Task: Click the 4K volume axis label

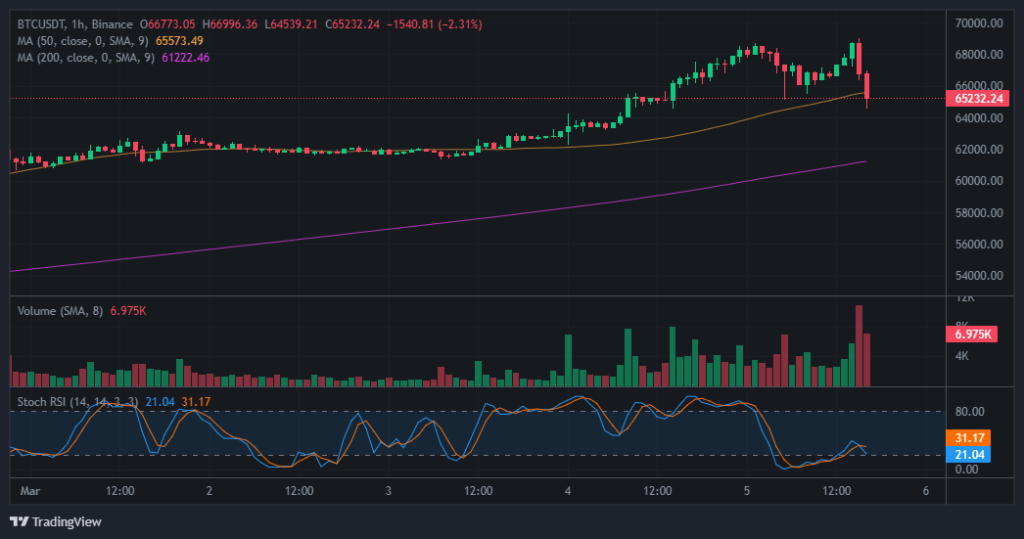Action: pyautogui.click(x=961, y=356)
